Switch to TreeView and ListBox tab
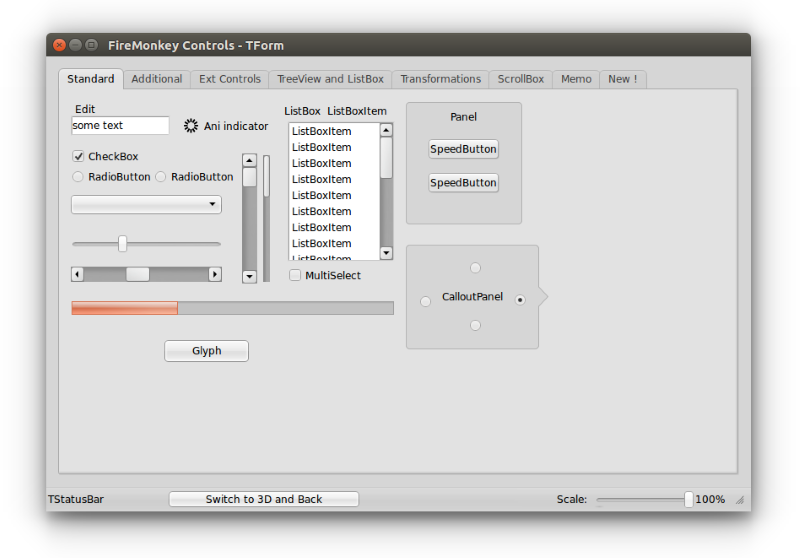Viewport: 800px width, 558px height. [330, 79]
